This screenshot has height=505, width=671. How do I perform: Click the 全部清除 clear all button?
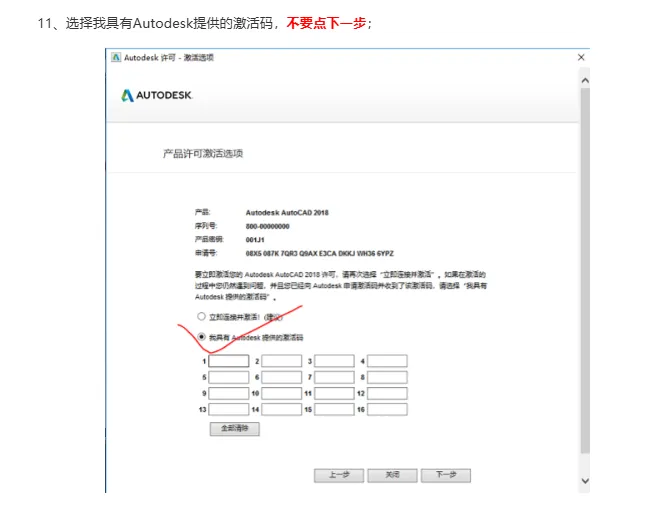click(235, 428)
